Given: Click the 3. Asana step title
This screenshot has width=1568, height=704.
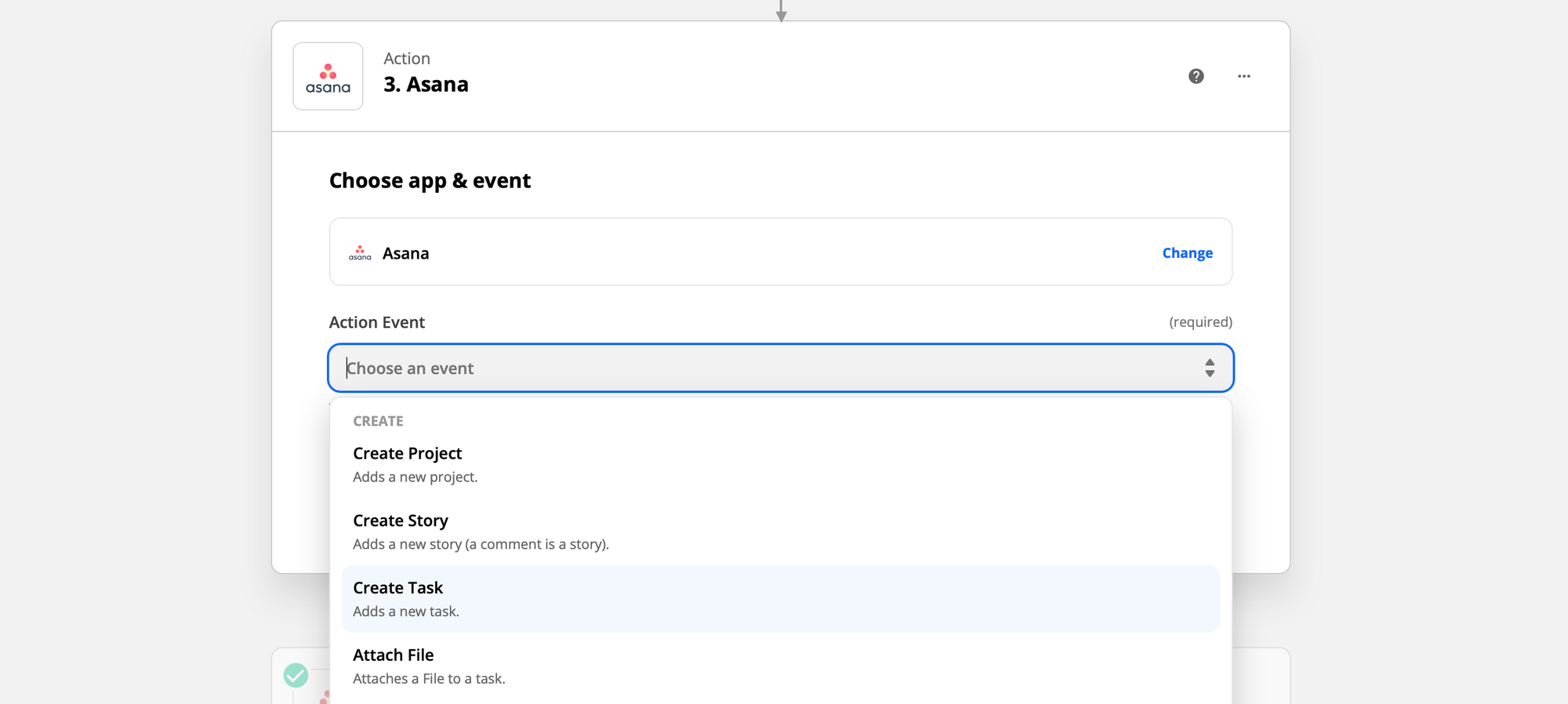Looking at the screenshot, I should (426, 84).
